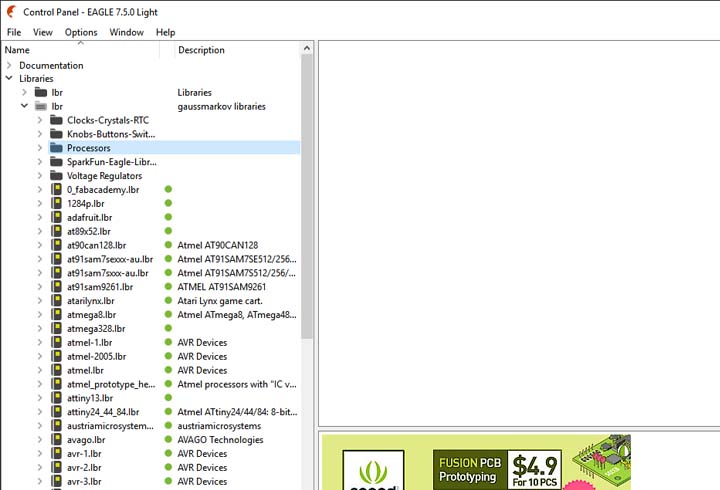Click the atmega328.lbr library book icon
The image size is (720, 490).
click(56, 328)
